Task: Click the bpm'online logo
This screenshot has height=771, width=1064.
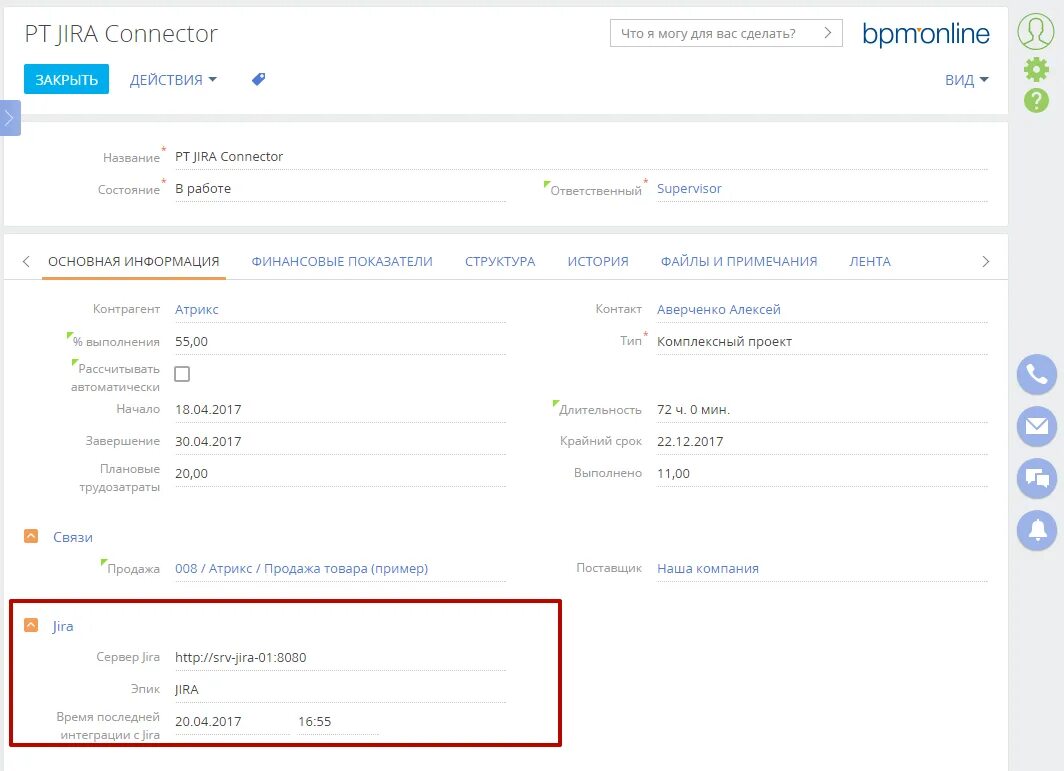Action: click(x=926, y=33)
